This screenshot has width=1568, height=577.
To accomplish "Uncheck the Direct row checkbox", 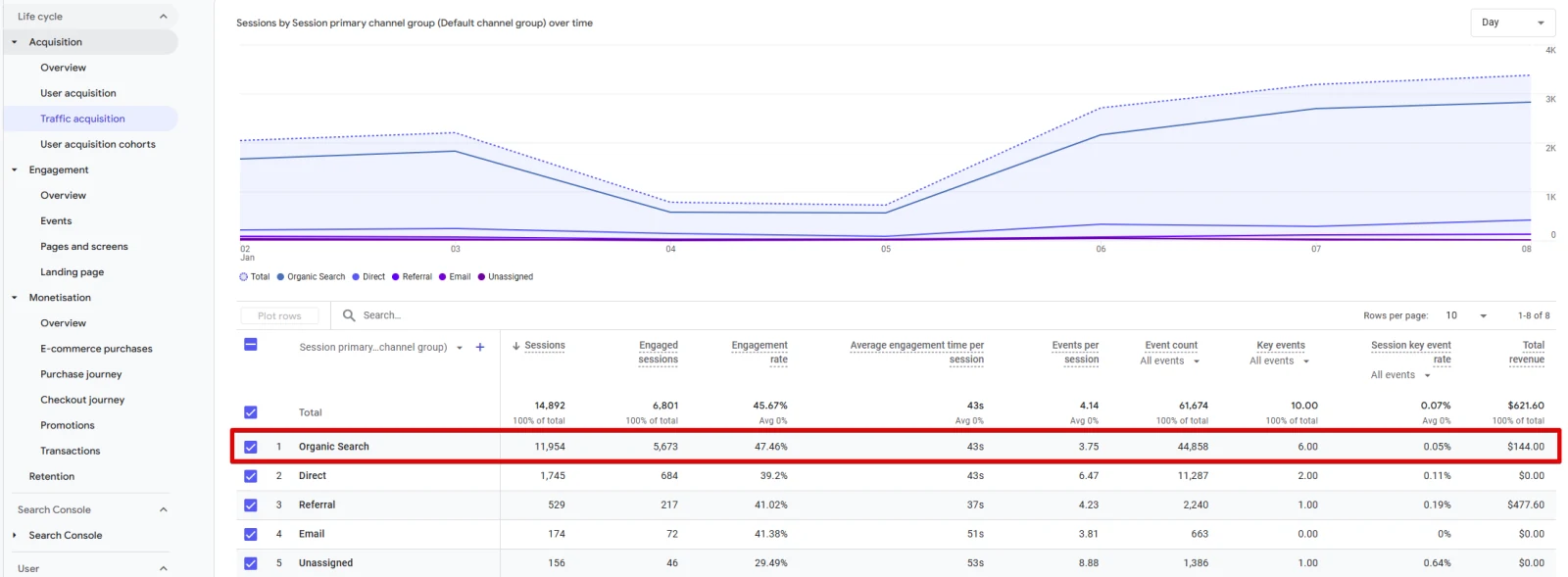I will [251, 476].
